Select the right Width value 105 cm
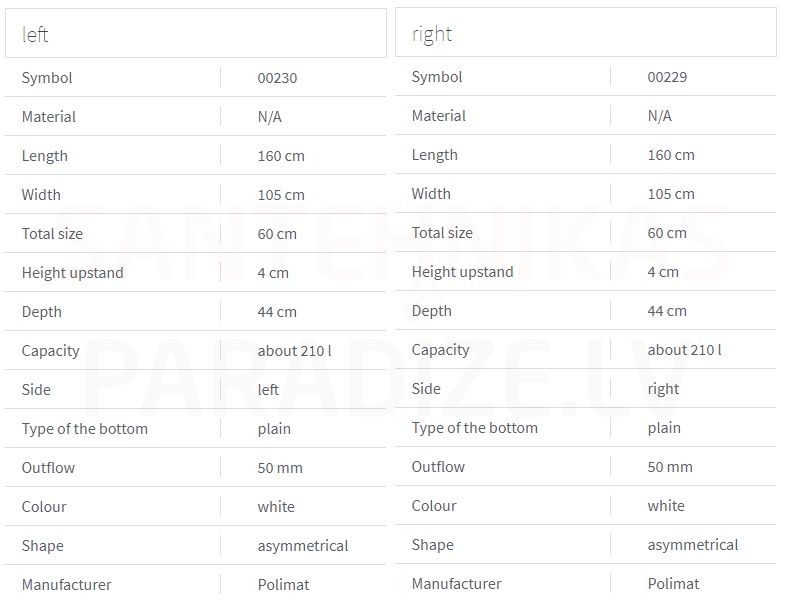Image resolution: width=790 pixels, height=616 pixels. [x=671, y=194]
